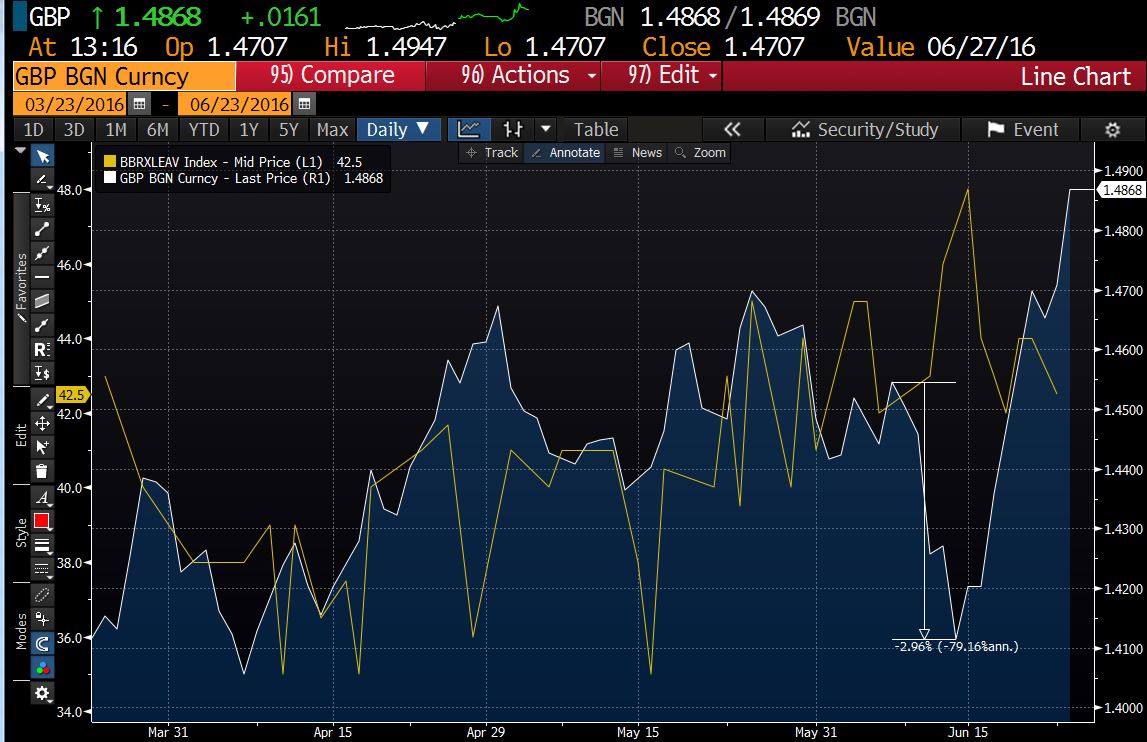
Task: Switch to the 1Y range tab
Action: (249, 130)
